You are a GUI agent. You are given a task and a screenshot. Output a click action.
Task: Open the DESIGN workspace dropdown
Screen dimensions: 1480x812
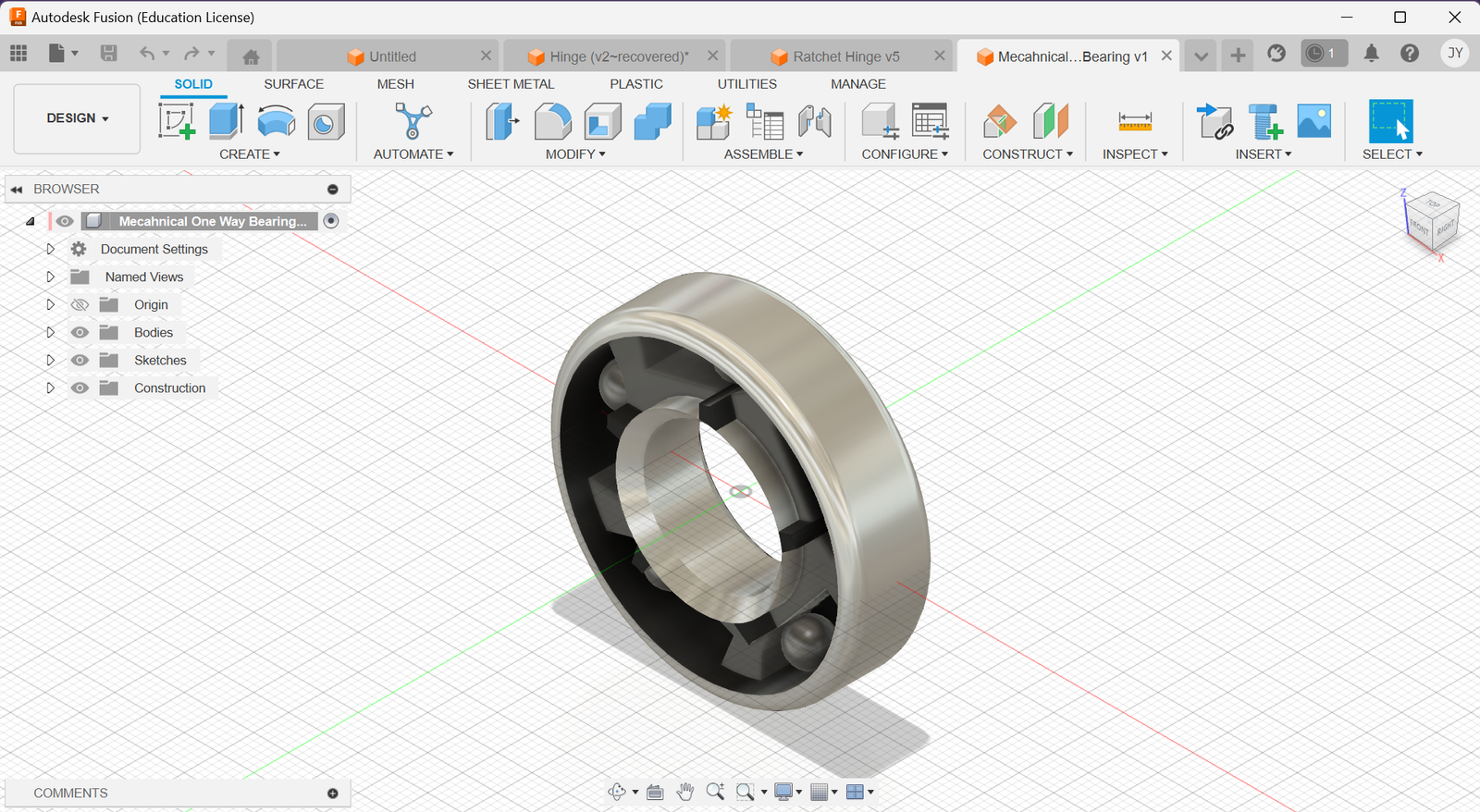(x=77, y=118)
